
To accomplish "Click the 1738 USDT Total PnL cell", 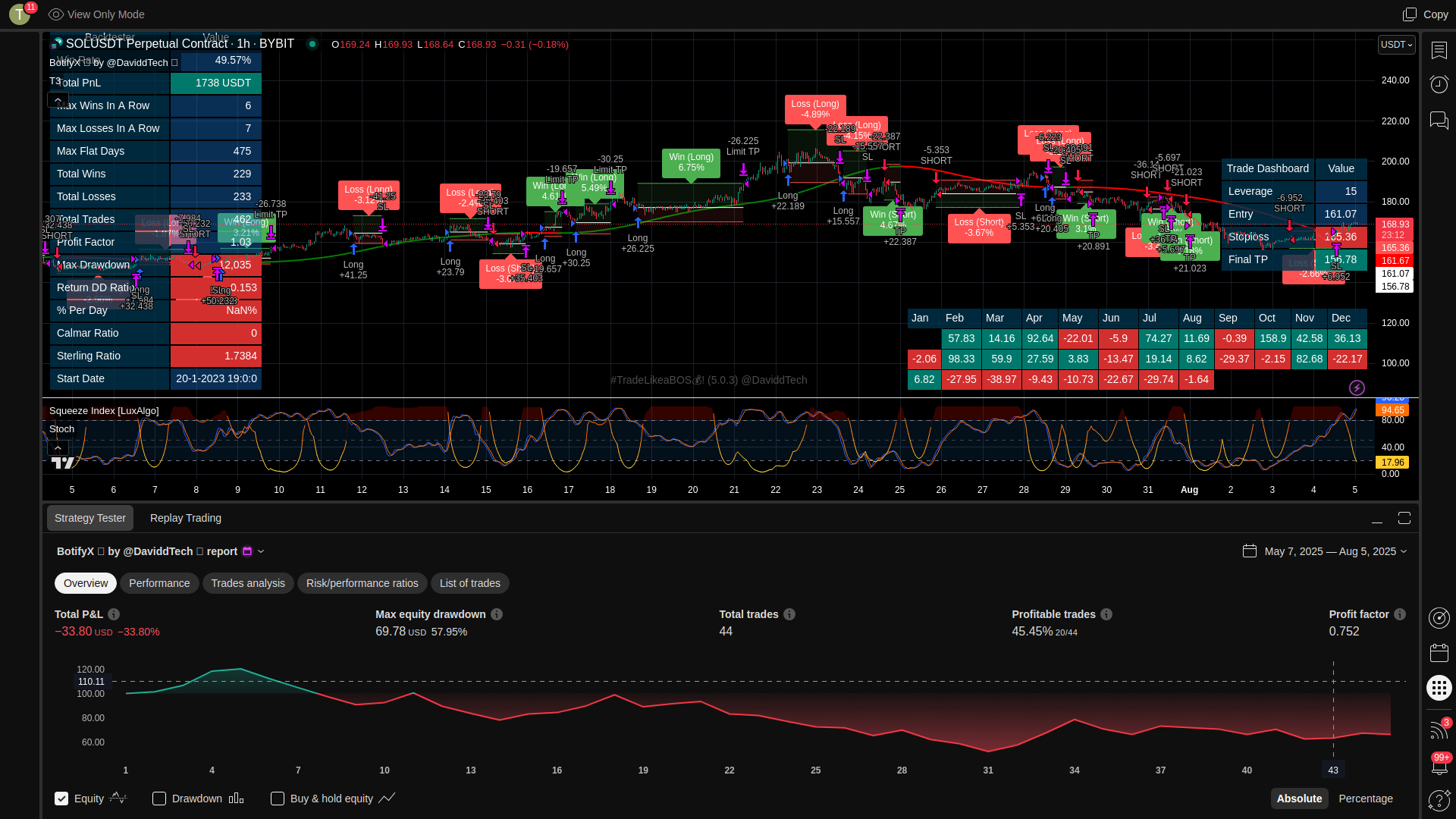I will click(x=216, y=83).
